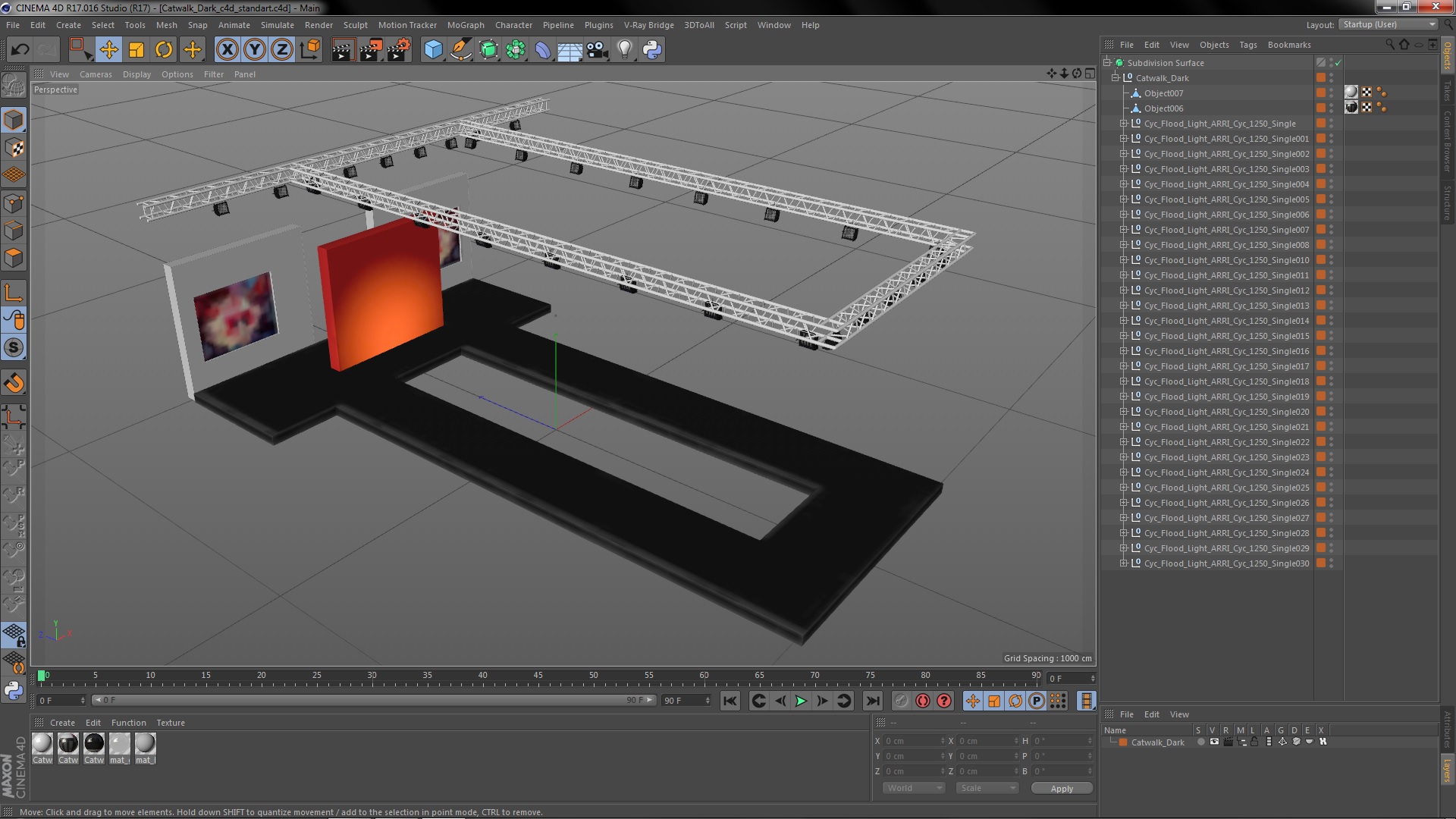The width and height of the screenshot is (1456, 819).
Task: Open Object Manager Tags menu
Action: tap(1248, 45)
